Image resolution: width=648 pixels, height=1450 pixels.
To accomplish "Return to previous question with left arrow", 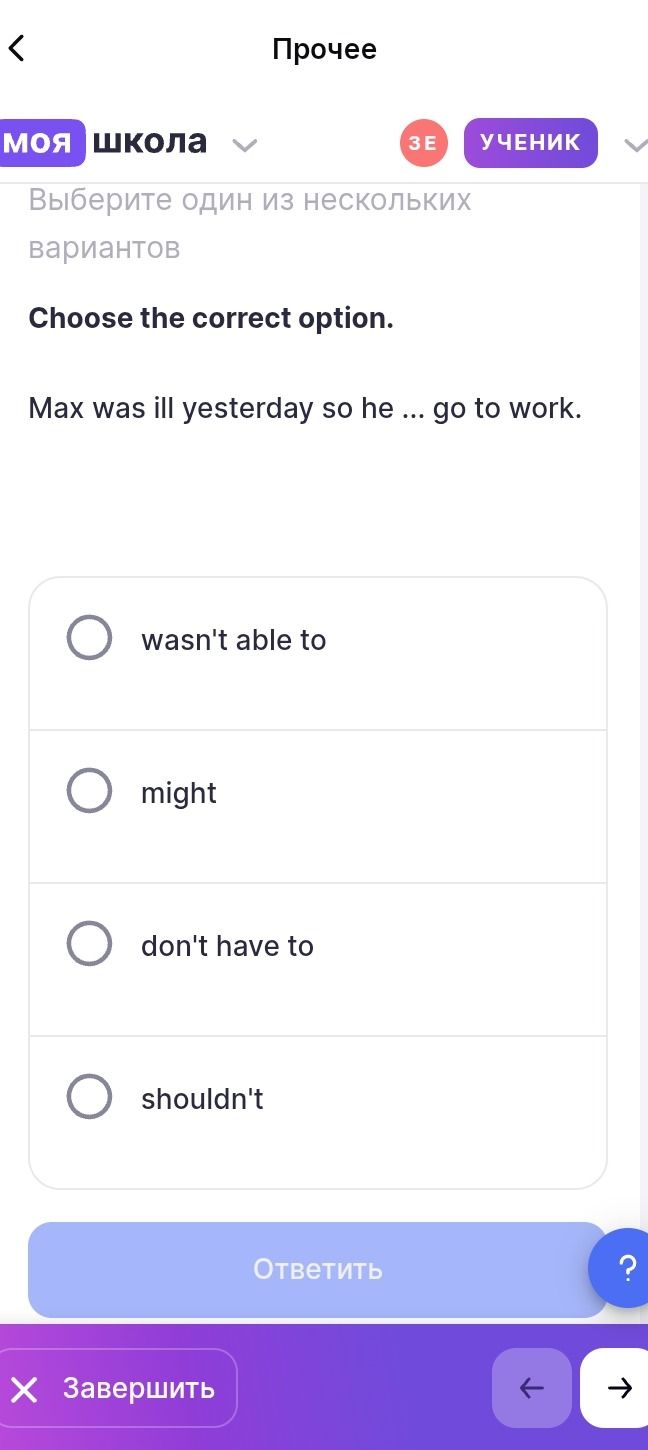I will pos(532,1388).
